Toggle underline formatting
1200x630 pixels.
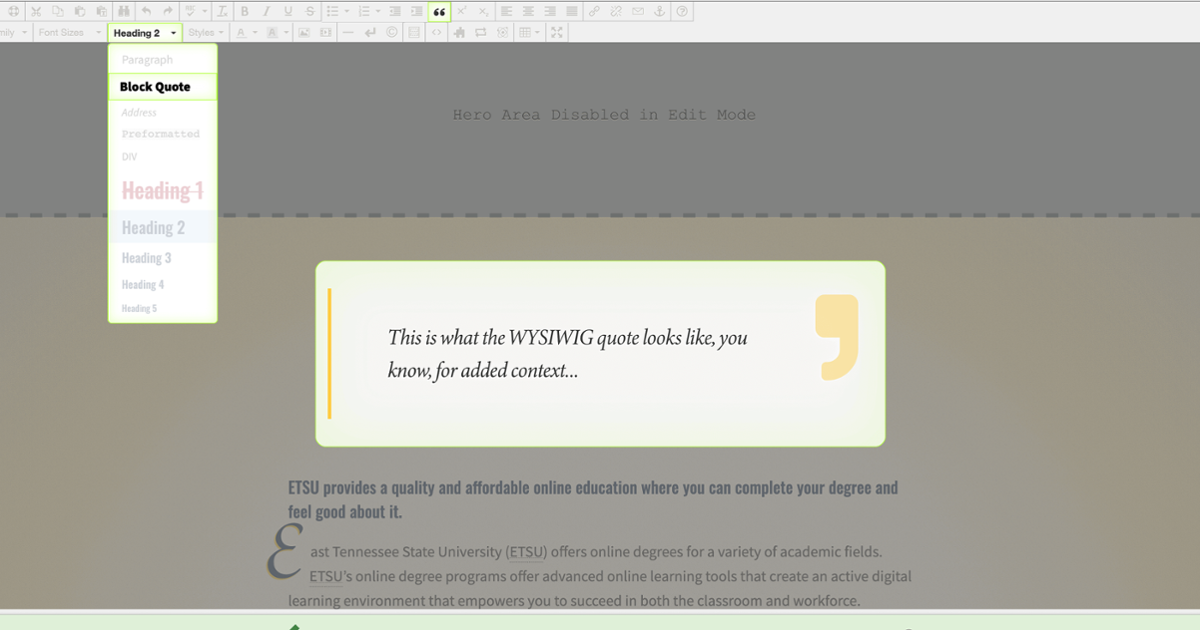click(288, 11)
